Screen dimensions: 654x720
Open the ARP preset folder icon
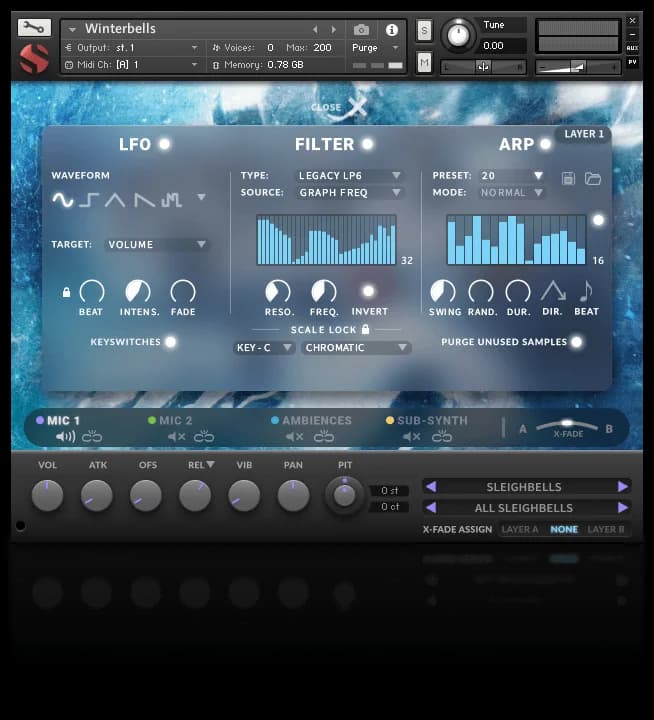593,178
